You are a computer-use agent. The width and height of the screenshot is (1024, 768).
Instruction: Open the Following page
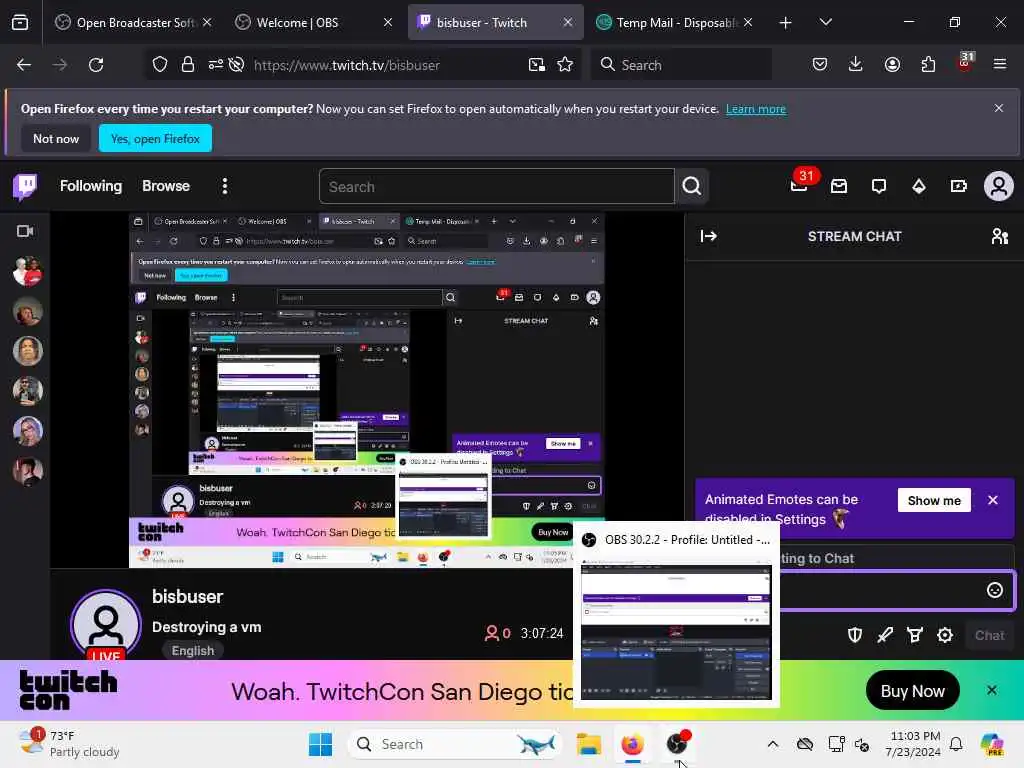91,186
